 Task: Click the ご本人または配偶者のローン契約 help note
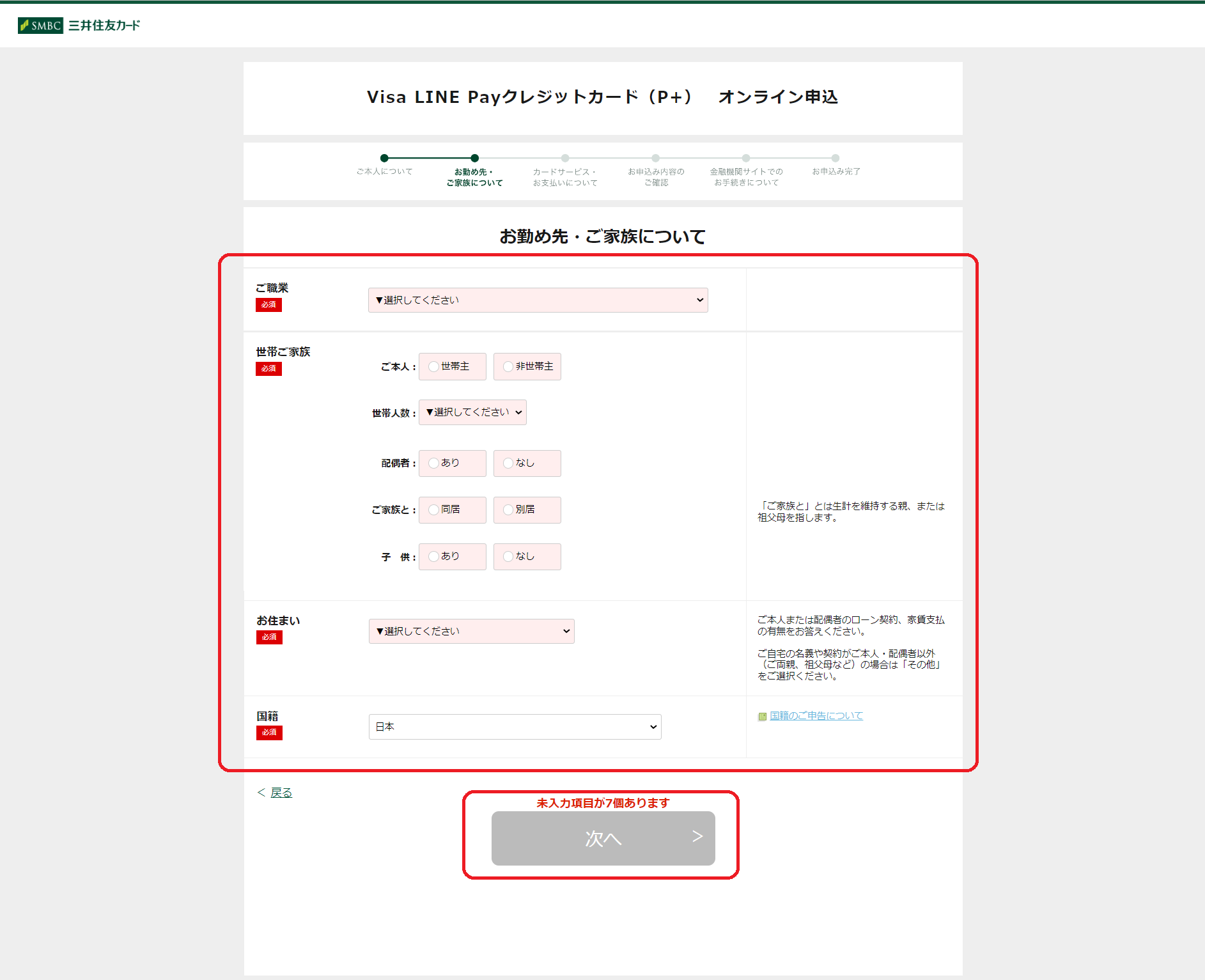tap(851, 625)
